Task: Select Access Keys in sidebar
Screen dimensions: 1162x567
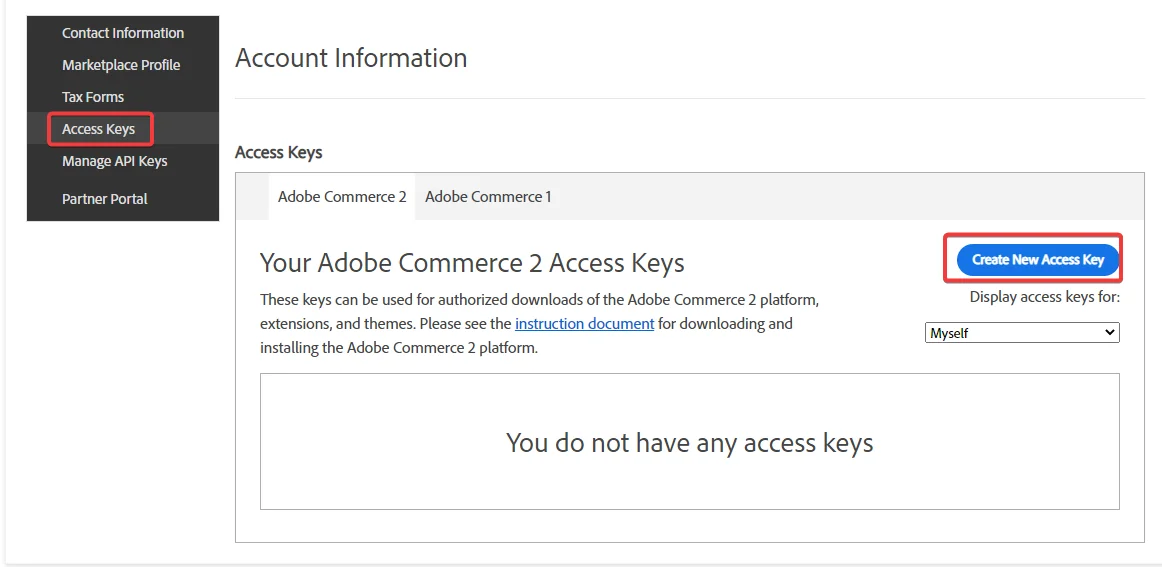Action: [99, 129]
